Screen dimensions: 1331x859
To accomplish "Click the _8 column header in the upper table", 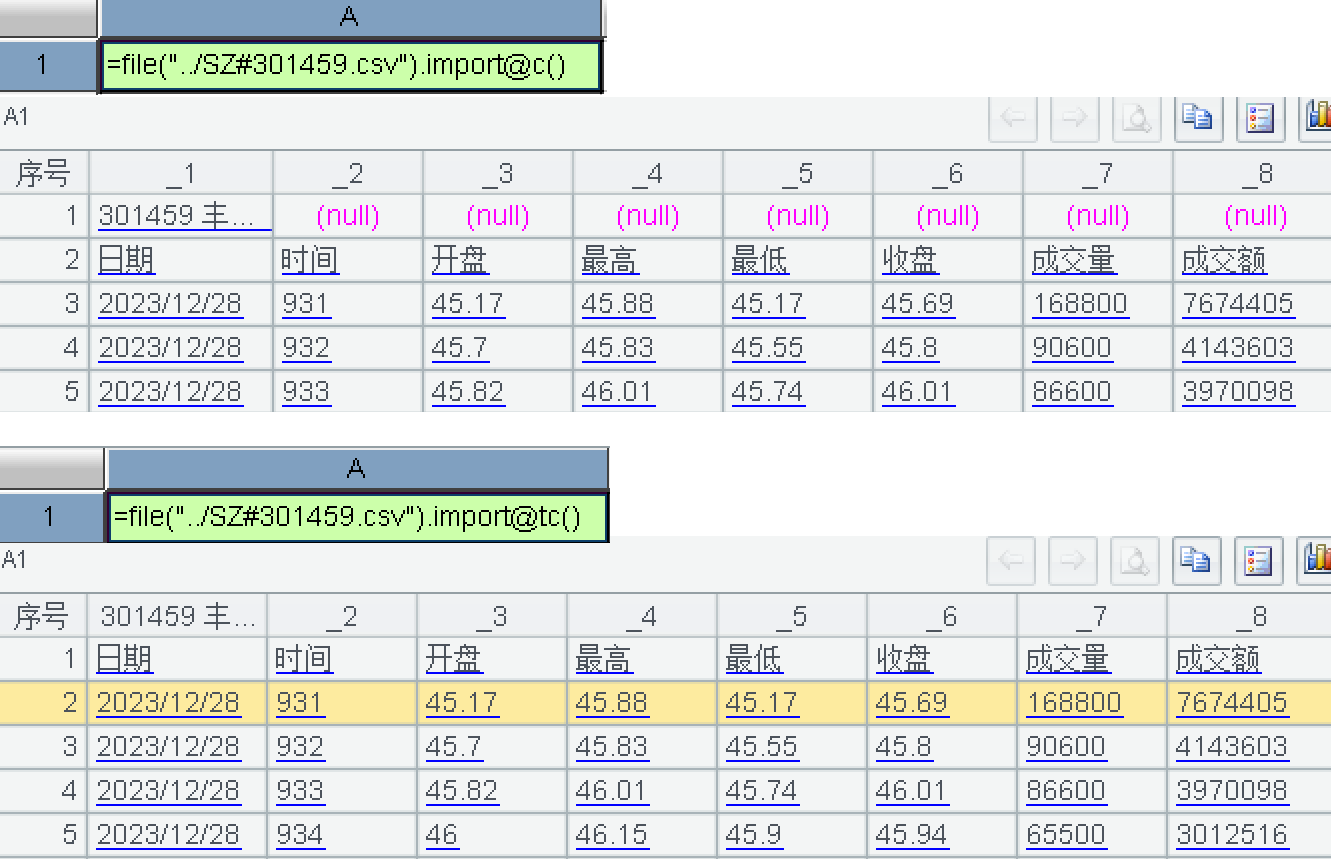I will (x=1252, y=173).
